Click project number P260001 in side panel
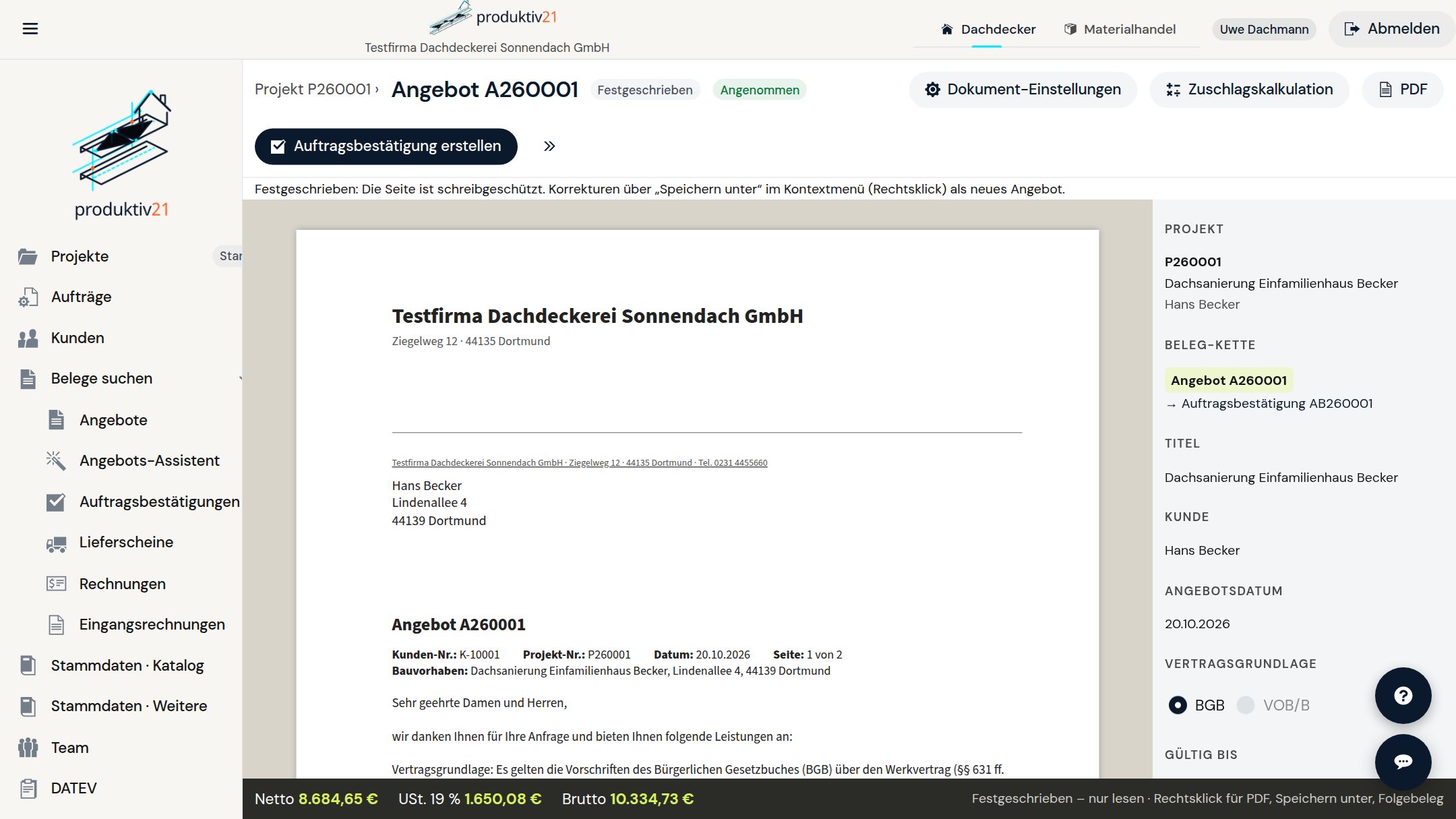Viewport: 1456px width, 819px height. pos(1193,262)
